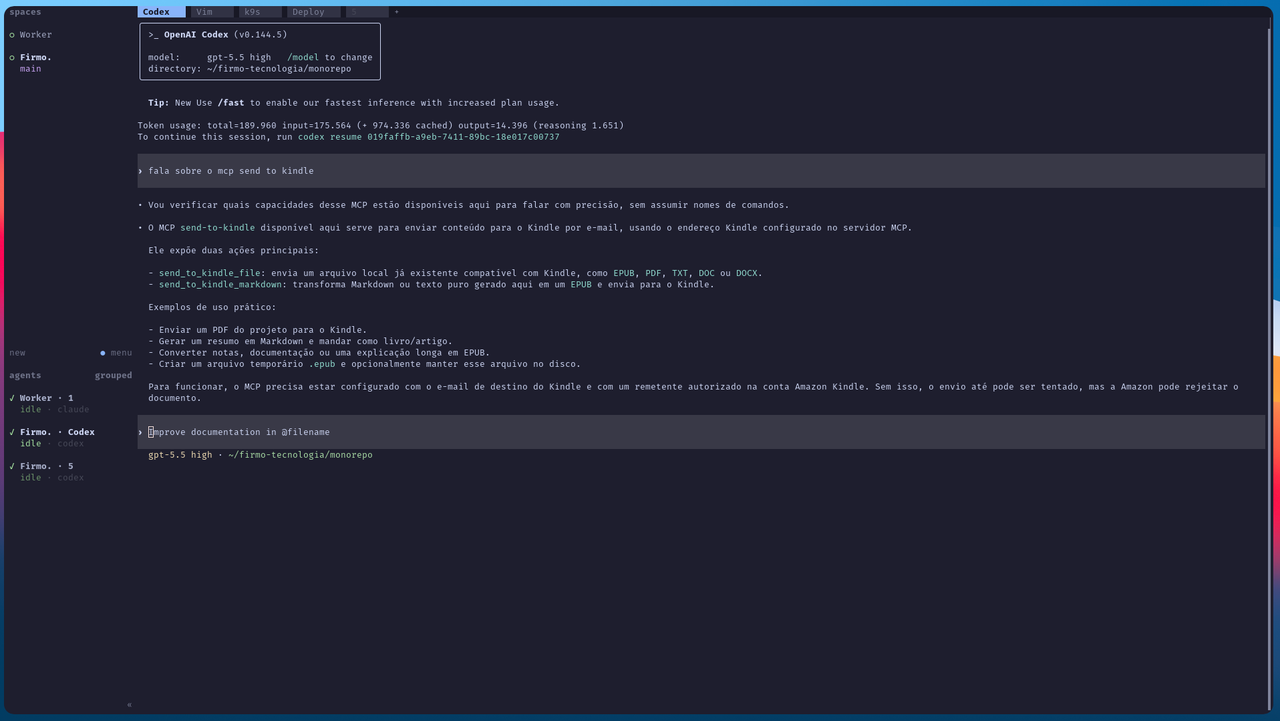
Task: Switch to the Vim tab
Action: [211, 12]
